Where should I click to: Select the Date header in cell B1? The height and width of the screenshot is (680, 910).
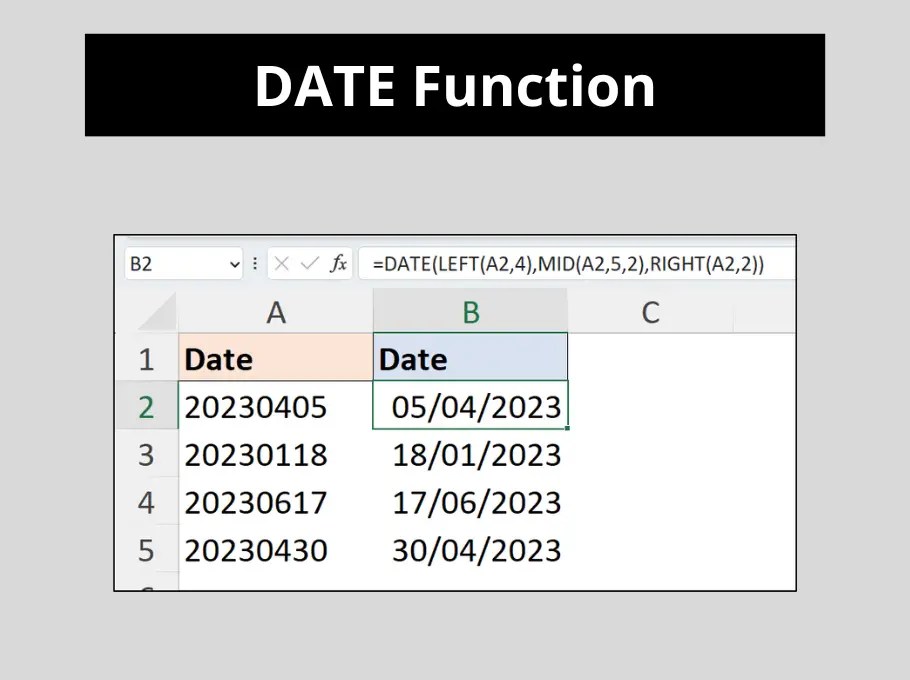click(470, 357)
